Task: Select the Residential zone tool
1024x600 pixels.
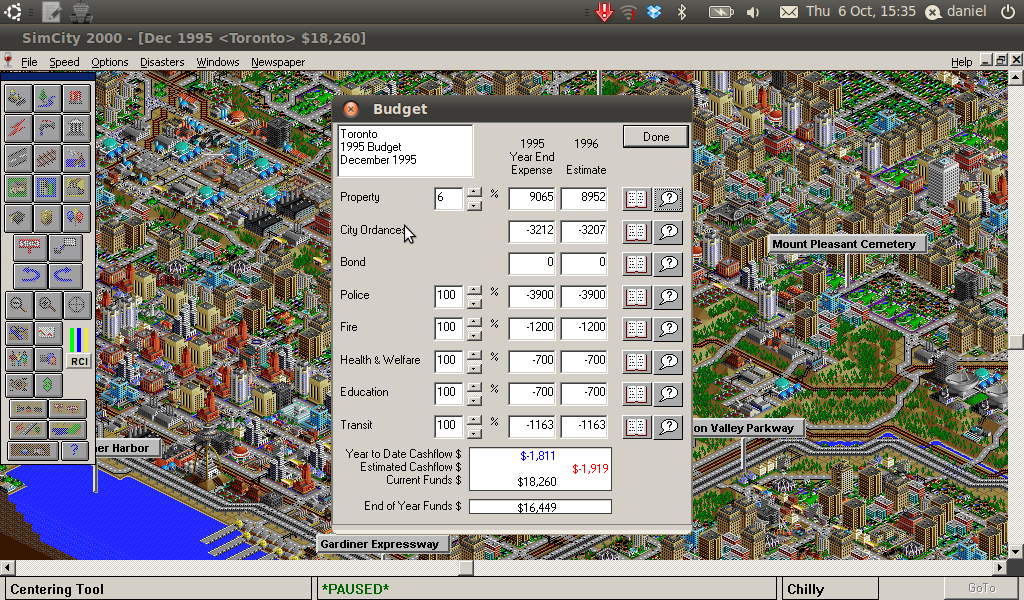Action: pyautogui.click(x=18, y=188)
